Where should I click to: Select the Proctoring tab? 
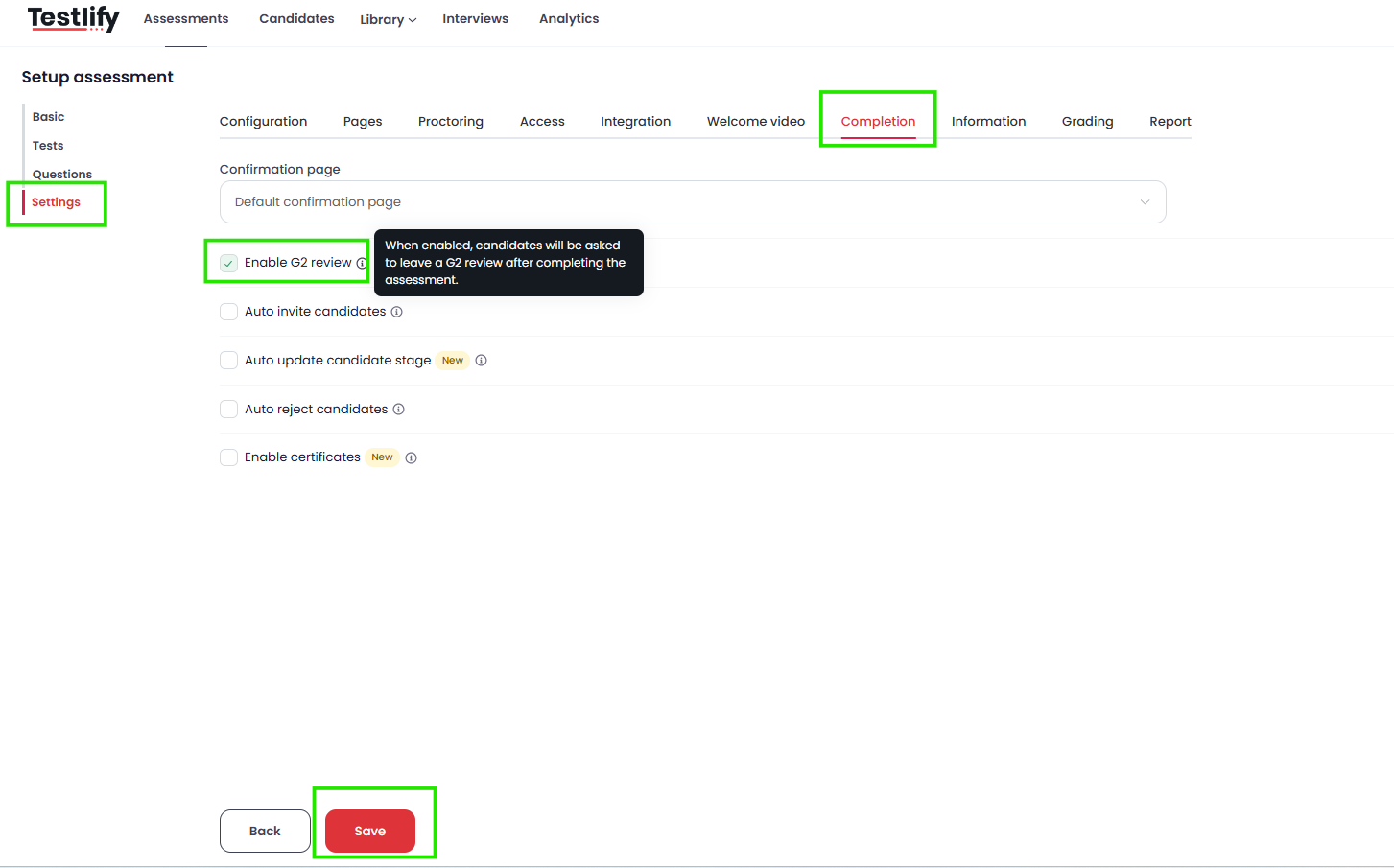451,122
